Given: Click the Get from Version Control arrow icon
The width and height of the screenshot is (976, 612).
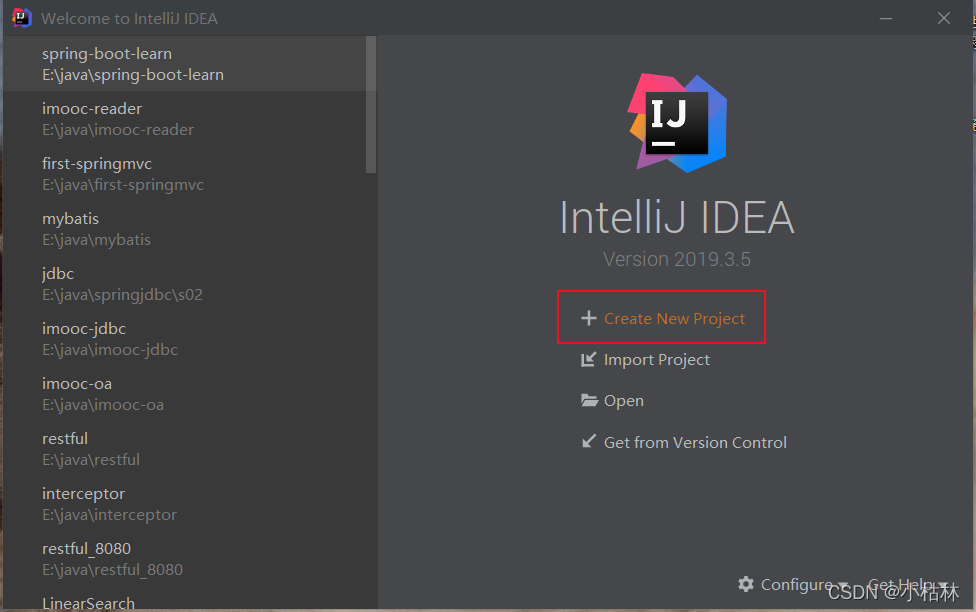Looking at the screenshot, I should pos(588,441).
